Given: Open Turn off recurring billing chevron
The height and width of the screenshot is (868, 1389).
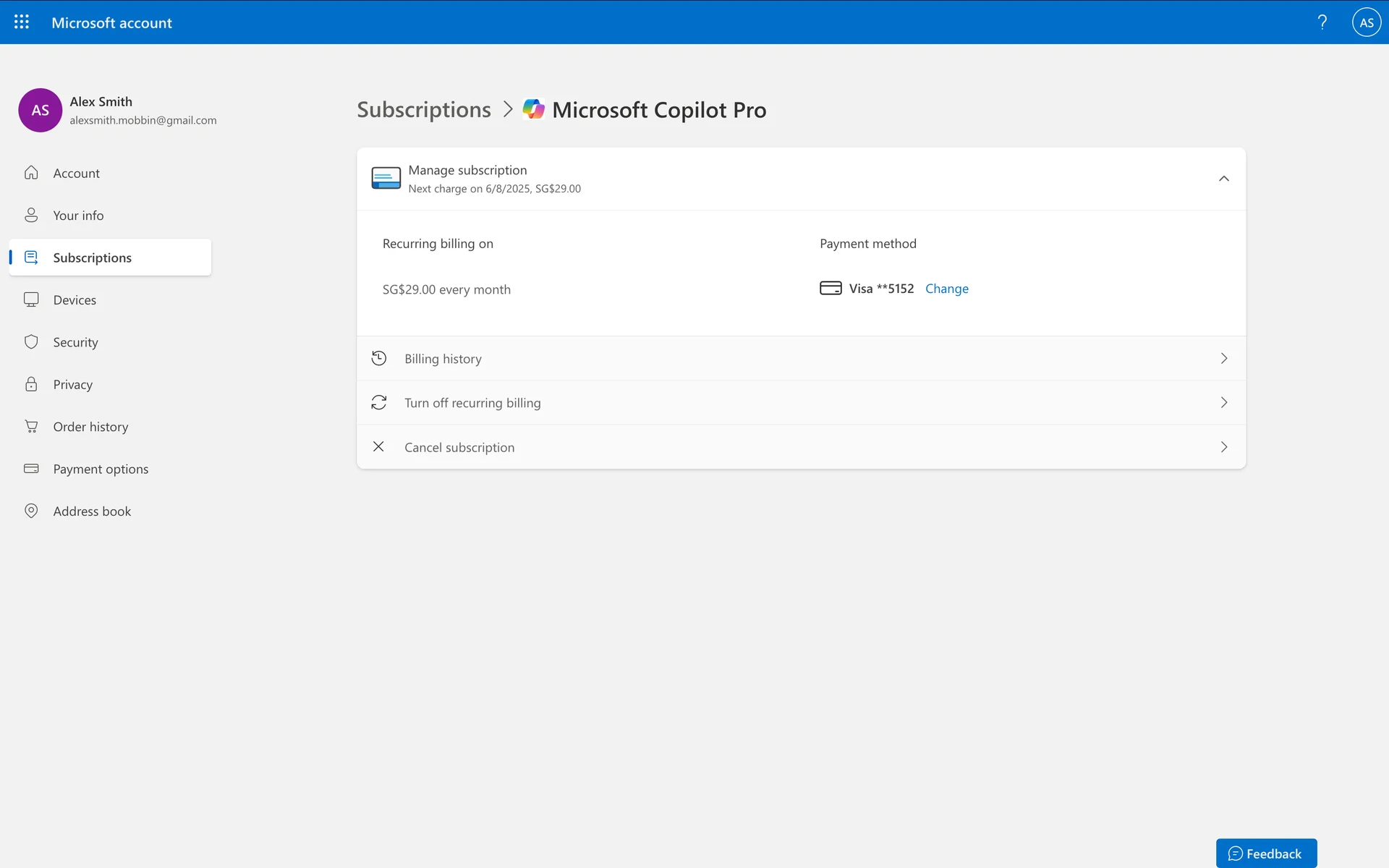Looking at the screenshot, I should (1223, 403).
